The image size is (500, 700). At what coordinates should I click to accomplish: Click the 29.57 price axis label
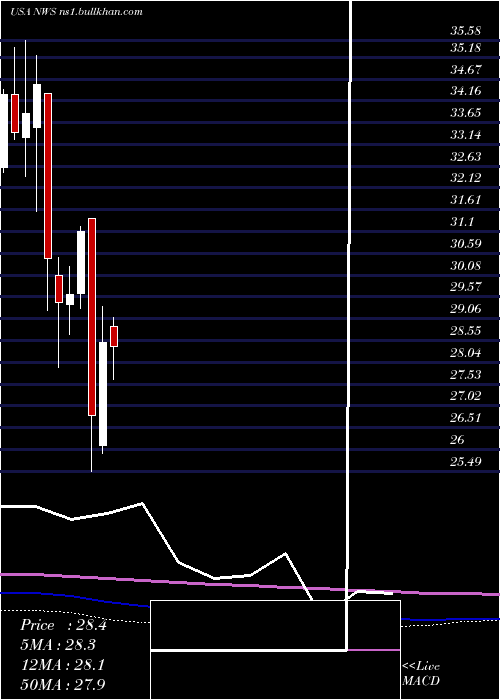click(x=465, y=287)
